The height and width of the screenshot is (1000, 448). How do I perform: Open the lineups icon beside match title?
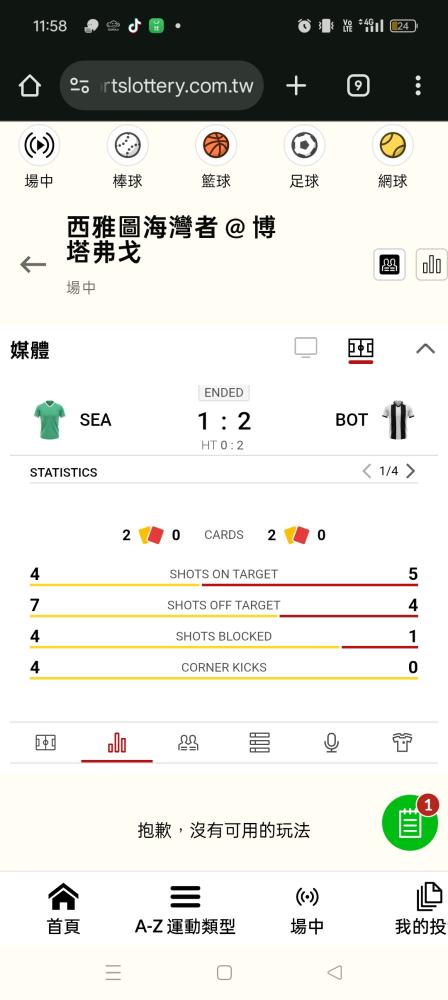point(389,264)
